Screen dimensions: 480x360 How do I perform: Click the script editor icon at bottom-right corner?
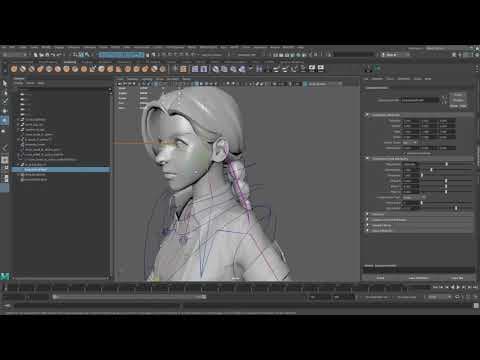click(476, 305)
